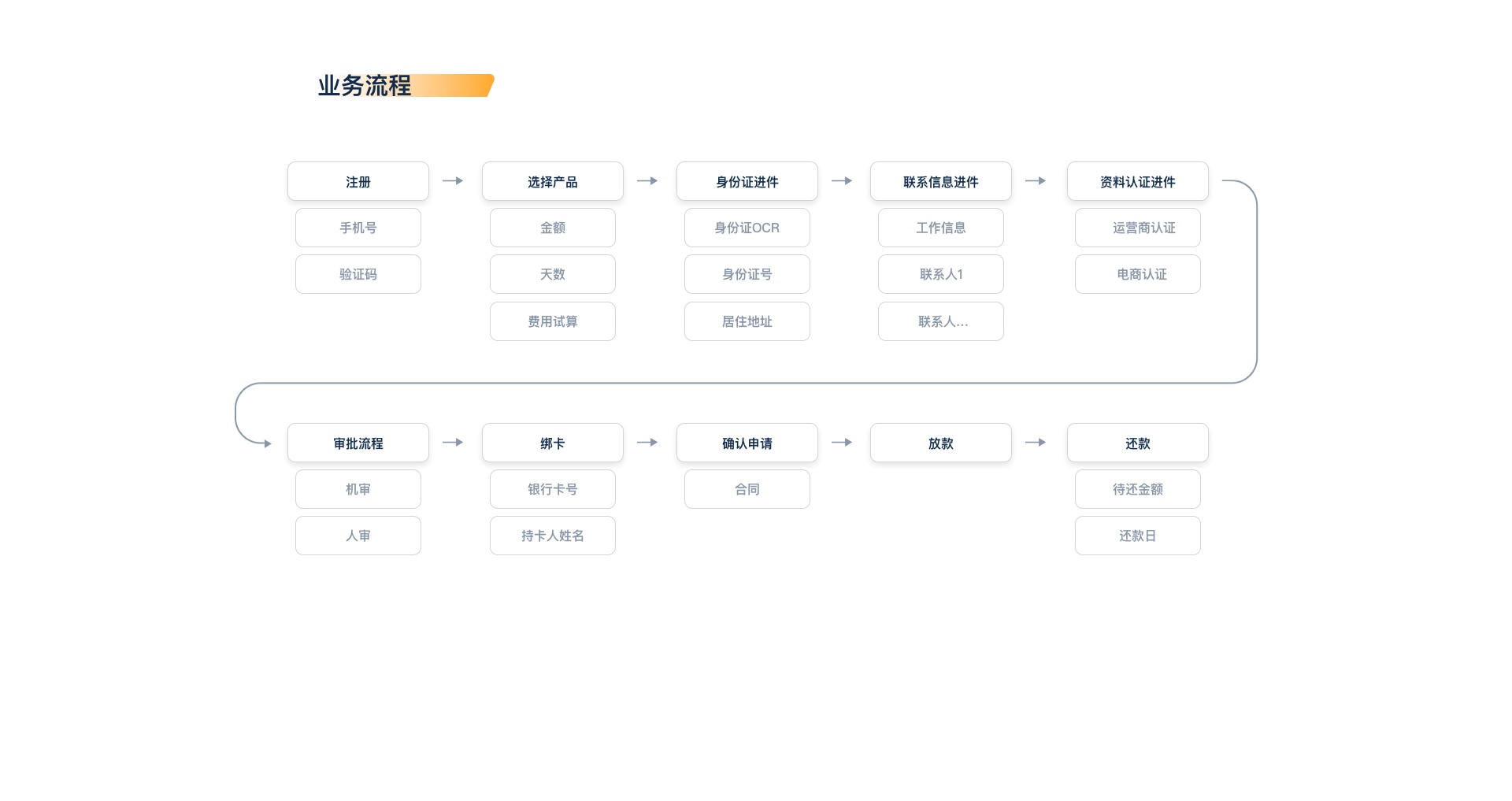This screenshot has width=1512, height=801.
Task: Select the 运营商认证 item
Action: point(1138,228)
